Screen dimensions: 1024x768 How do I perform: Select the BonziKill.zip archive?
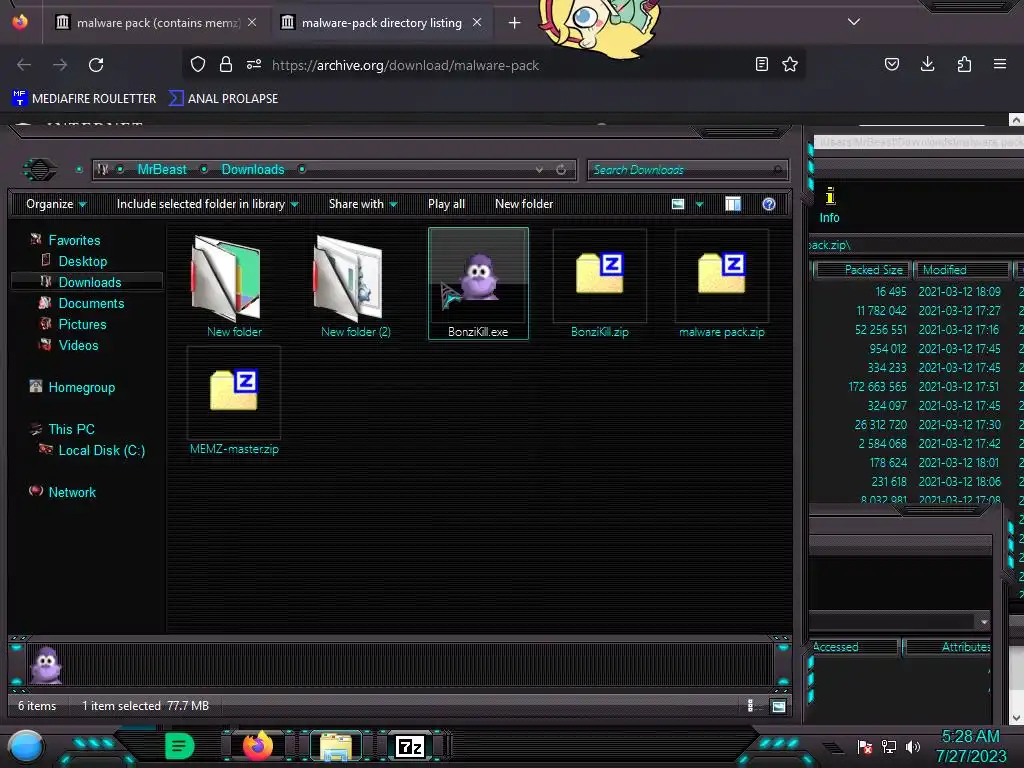pyautogui.click(x=600, y=285)
